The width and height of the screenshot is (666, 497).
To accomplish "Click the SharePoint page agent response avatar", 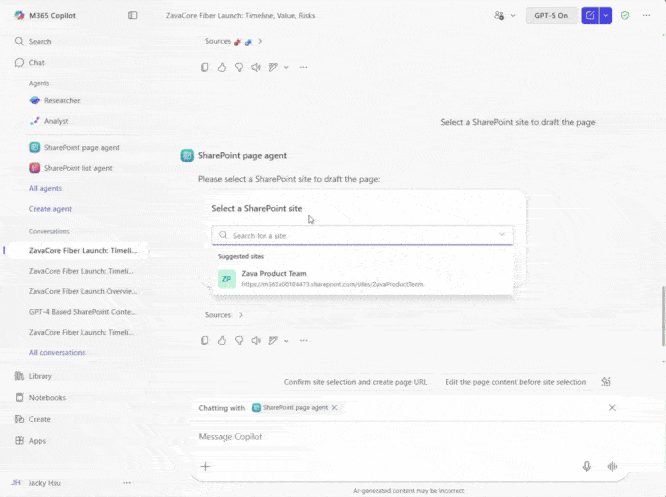I will coord(187,155).
